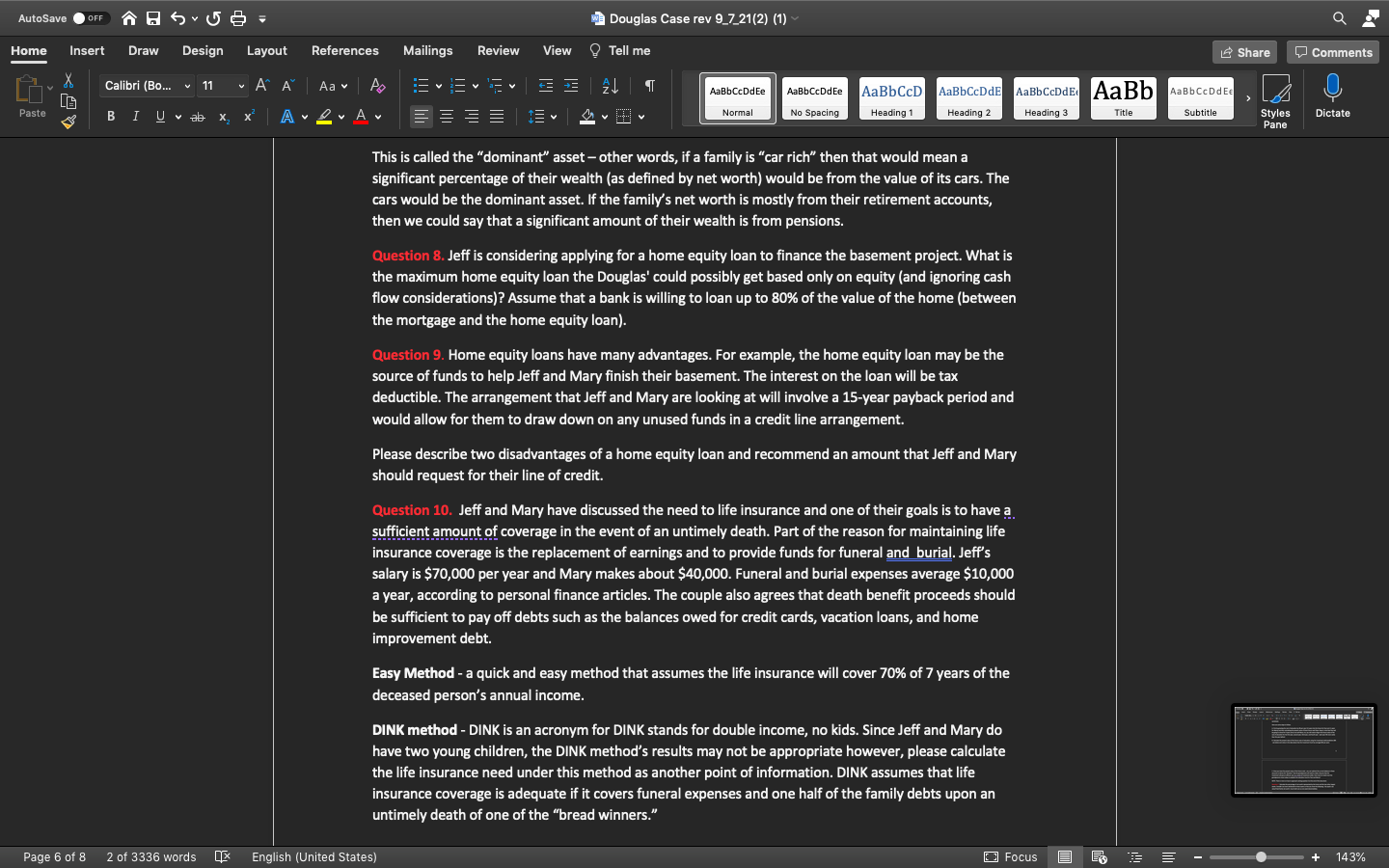1389x868 pixels.
Task: Activate the Format Painter brush
Action: click(x=68, y=122)
